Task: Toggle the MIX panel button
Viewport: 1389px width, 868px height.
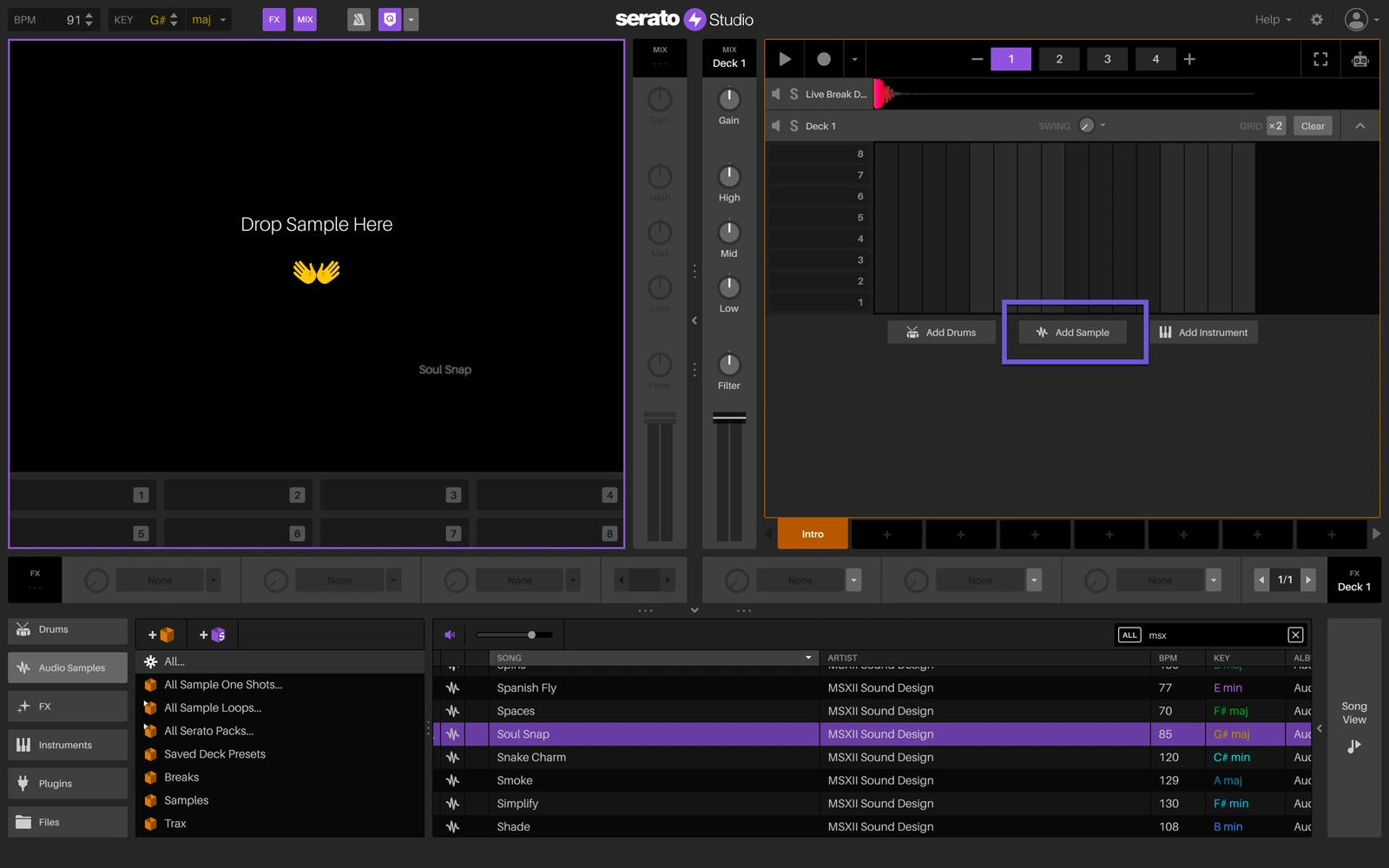Action: coord(305,19)
